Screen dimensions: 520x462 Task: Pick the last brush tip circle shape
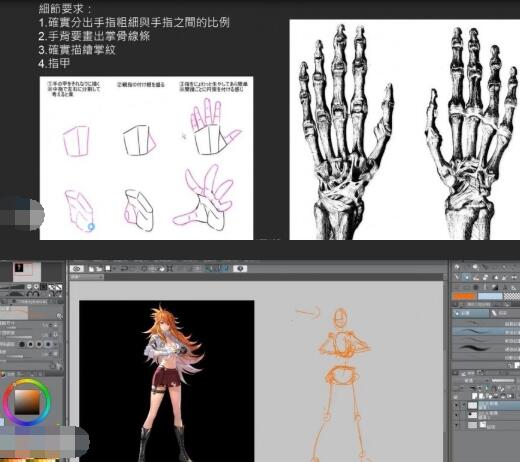48,344
